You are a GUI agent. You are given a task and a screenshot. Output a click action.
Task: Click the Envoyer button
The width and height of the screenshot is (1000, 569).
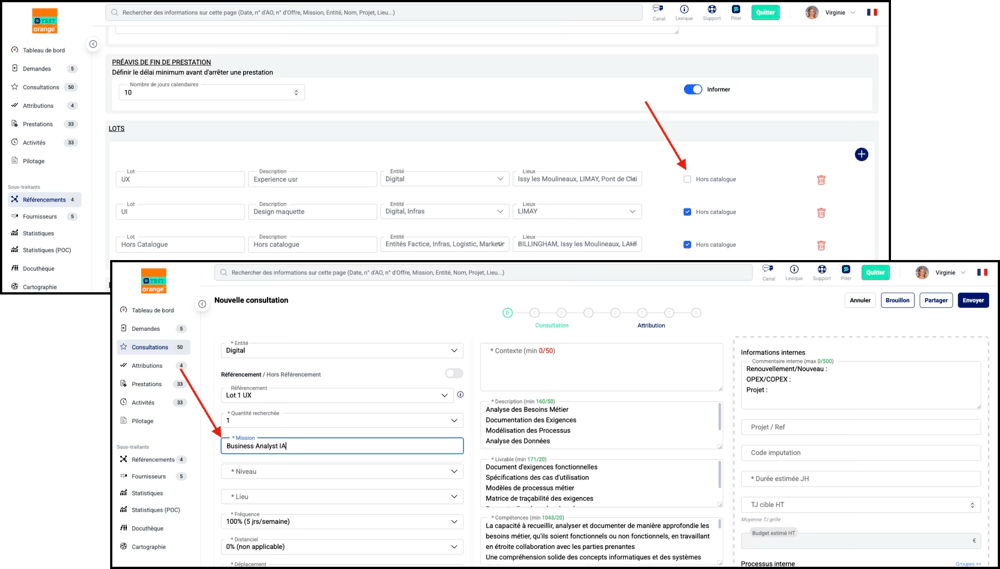(972, 300)
